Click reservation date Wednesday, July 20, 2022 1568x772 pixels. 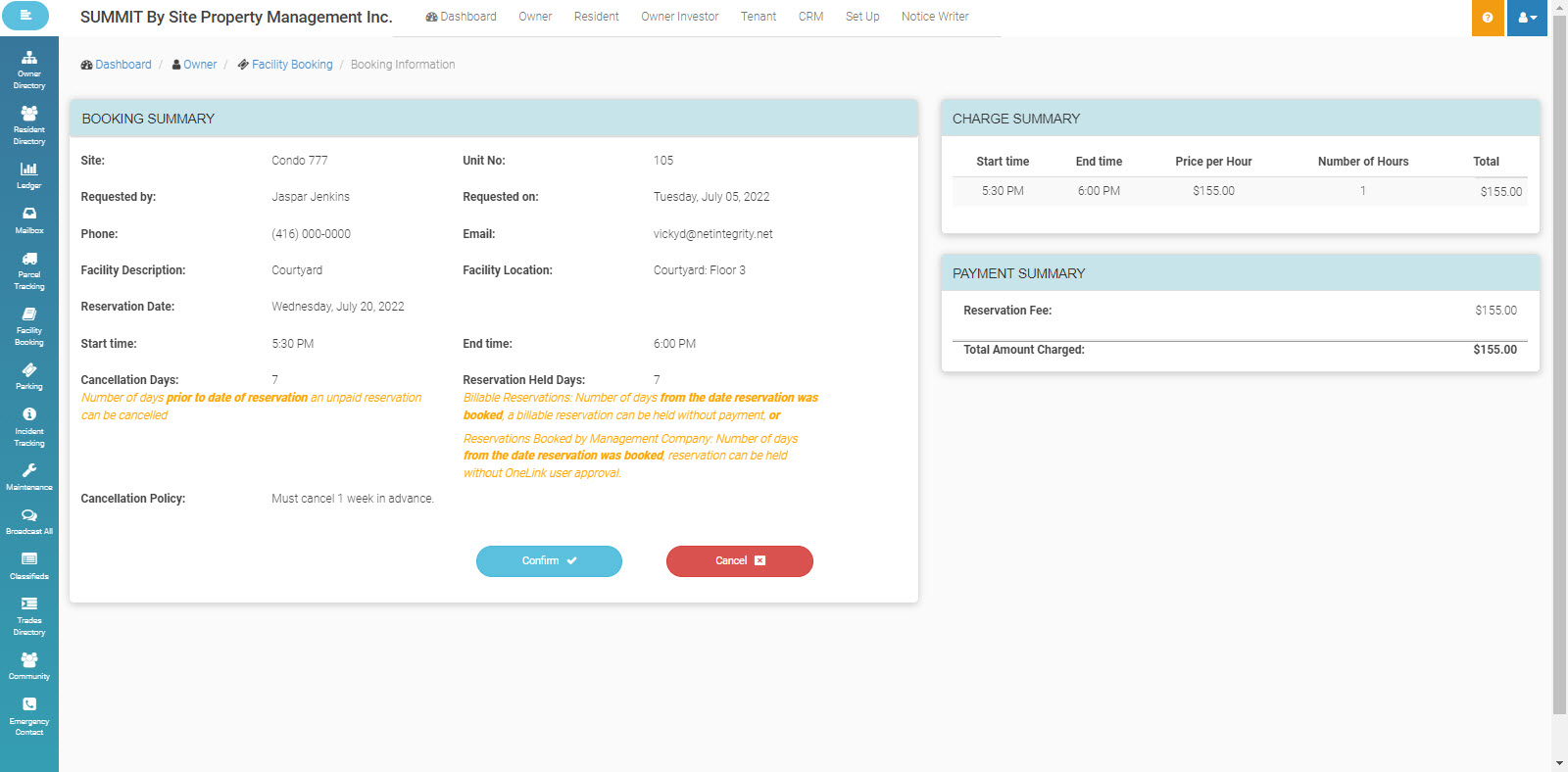tap(338, 307)
